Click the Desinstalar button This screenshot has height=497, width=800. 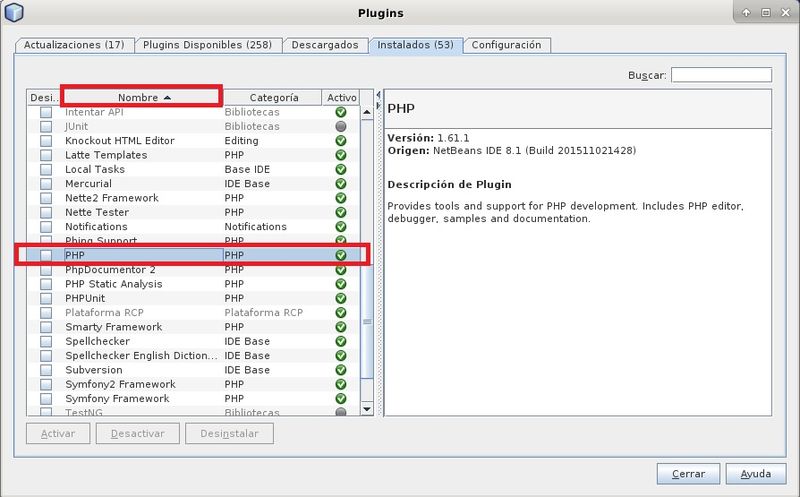coord(230,433)
